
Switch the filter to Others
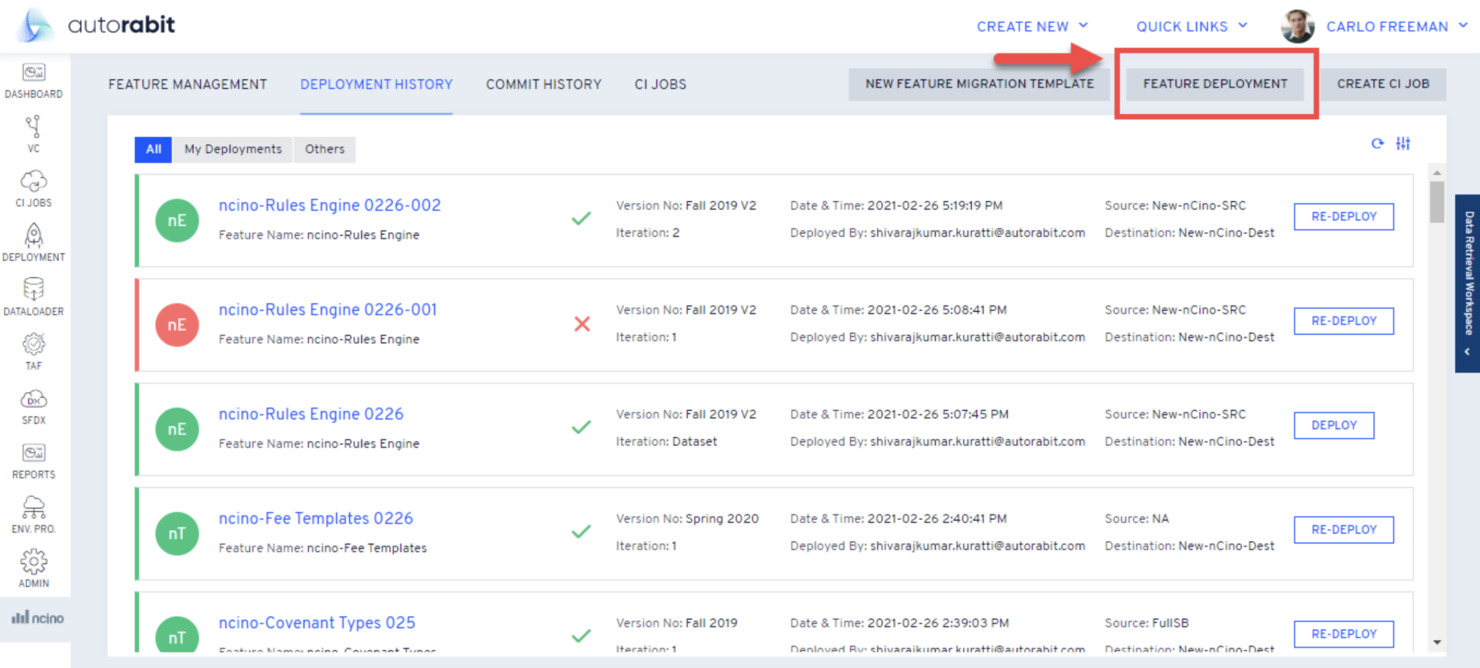click(x=324, y=148)
